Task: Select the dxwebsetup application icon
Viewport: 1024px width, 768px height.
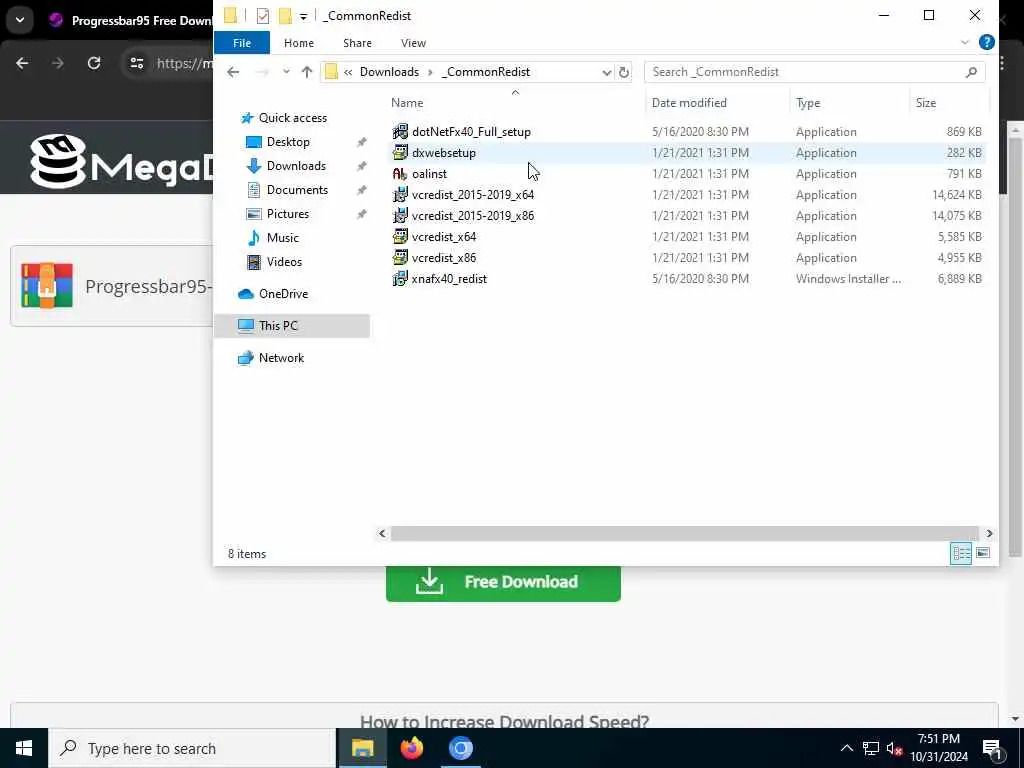Action: (x=400, y=153)
